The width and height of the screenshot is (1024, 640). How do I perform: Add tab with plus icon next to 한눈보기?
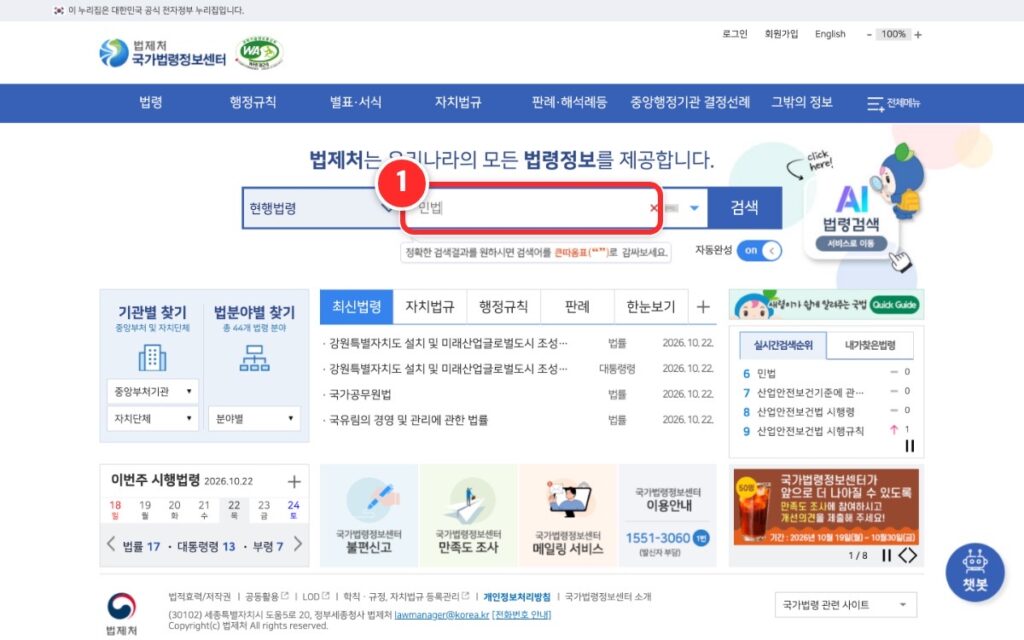pos(703,307)
